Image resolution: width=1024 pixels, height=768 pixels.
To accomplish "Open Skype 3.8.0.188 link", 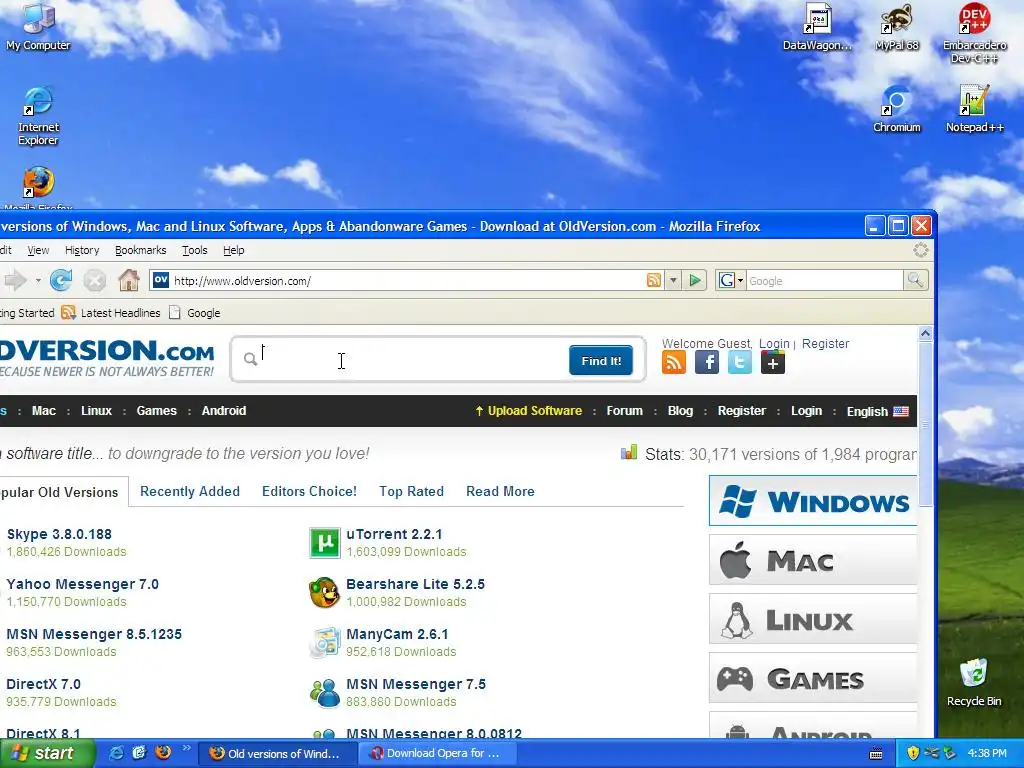I will (x=59, y=534).
